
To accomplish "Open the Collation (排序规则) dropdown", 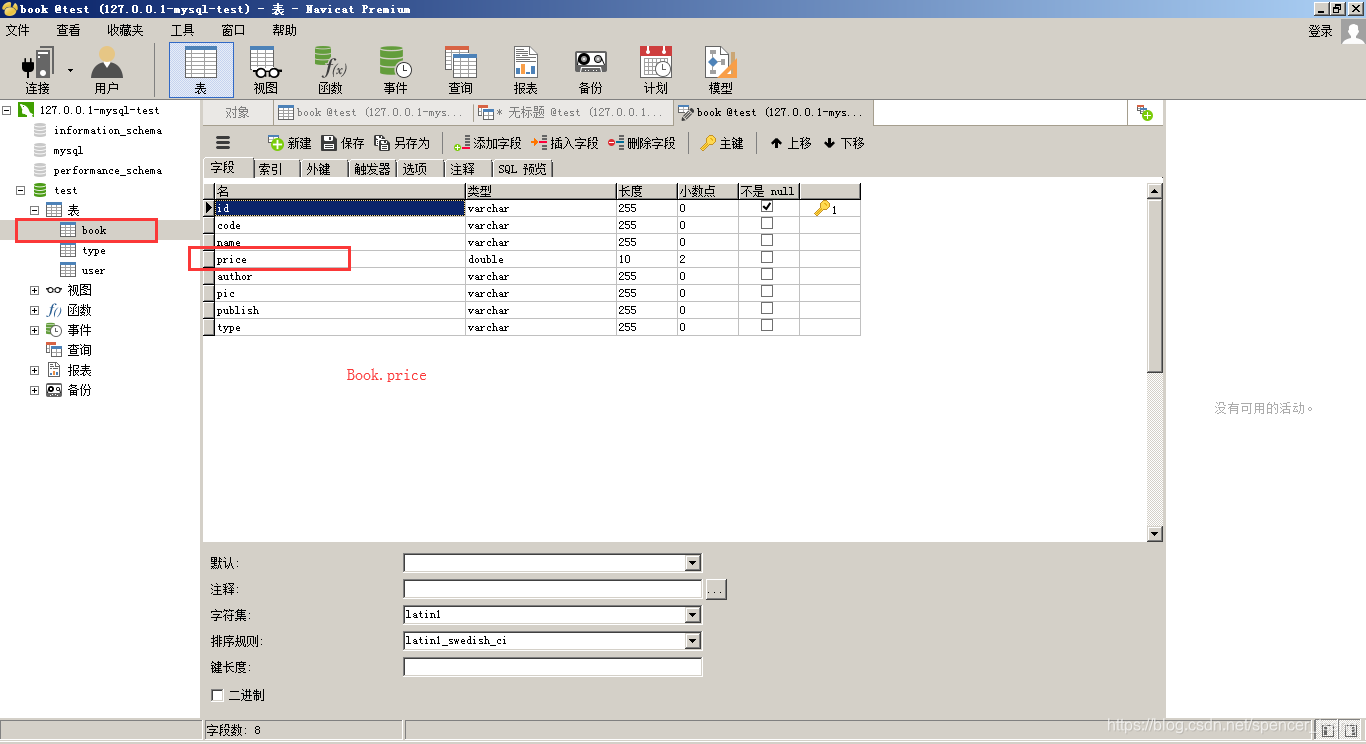I will pos(693,641).
